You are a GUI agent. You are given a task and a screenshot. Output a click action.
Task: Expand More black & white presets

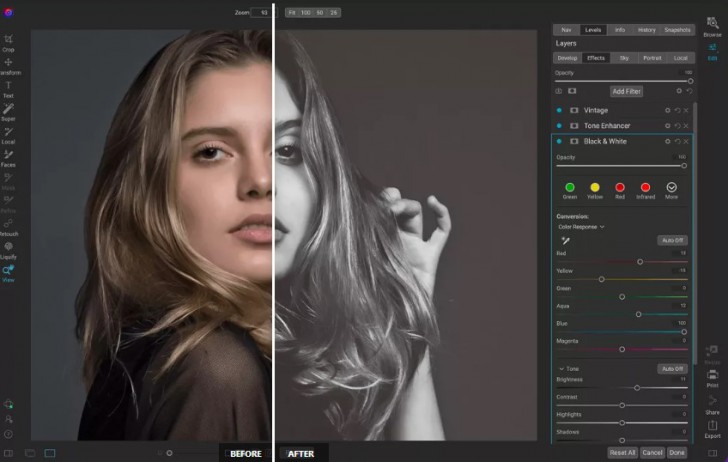tap(671, 190)
